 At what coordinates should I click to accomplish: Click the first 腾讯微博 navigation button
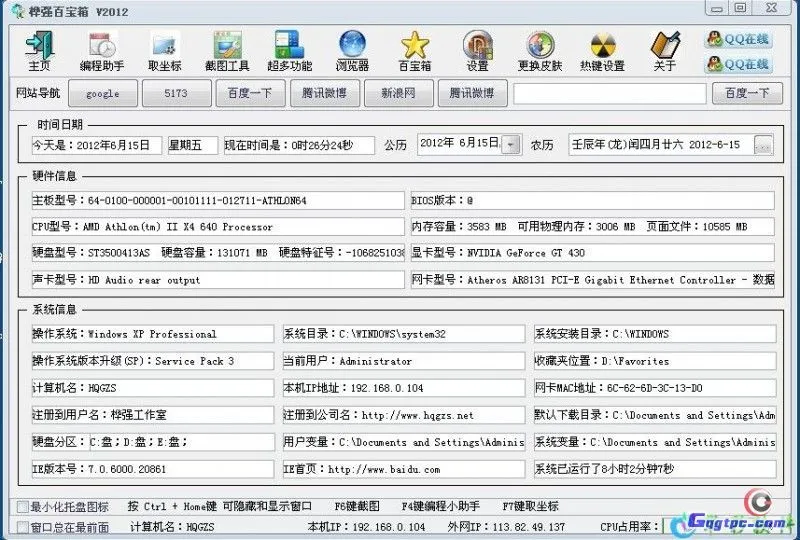pyautogui.click(x=324, y=93)
